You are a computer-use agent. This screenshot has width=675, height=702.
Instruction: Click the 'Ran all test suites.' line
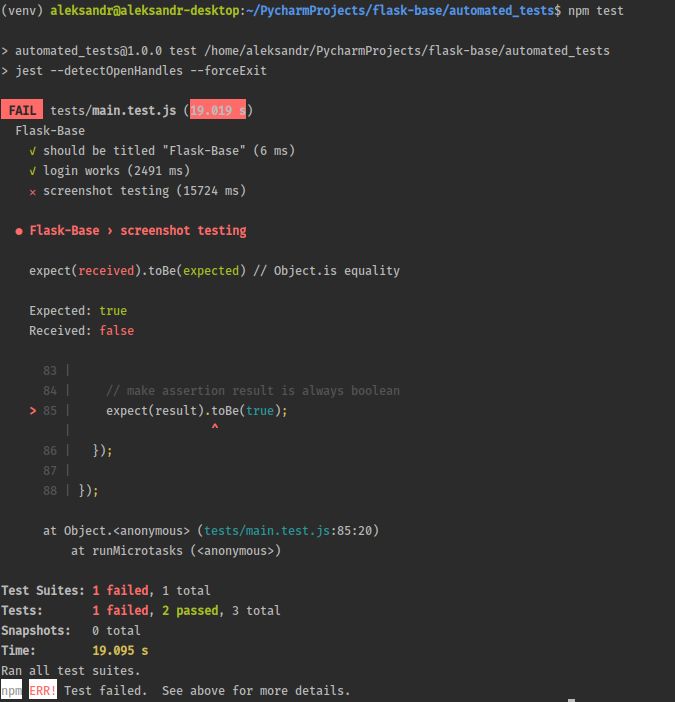point(71,671)
